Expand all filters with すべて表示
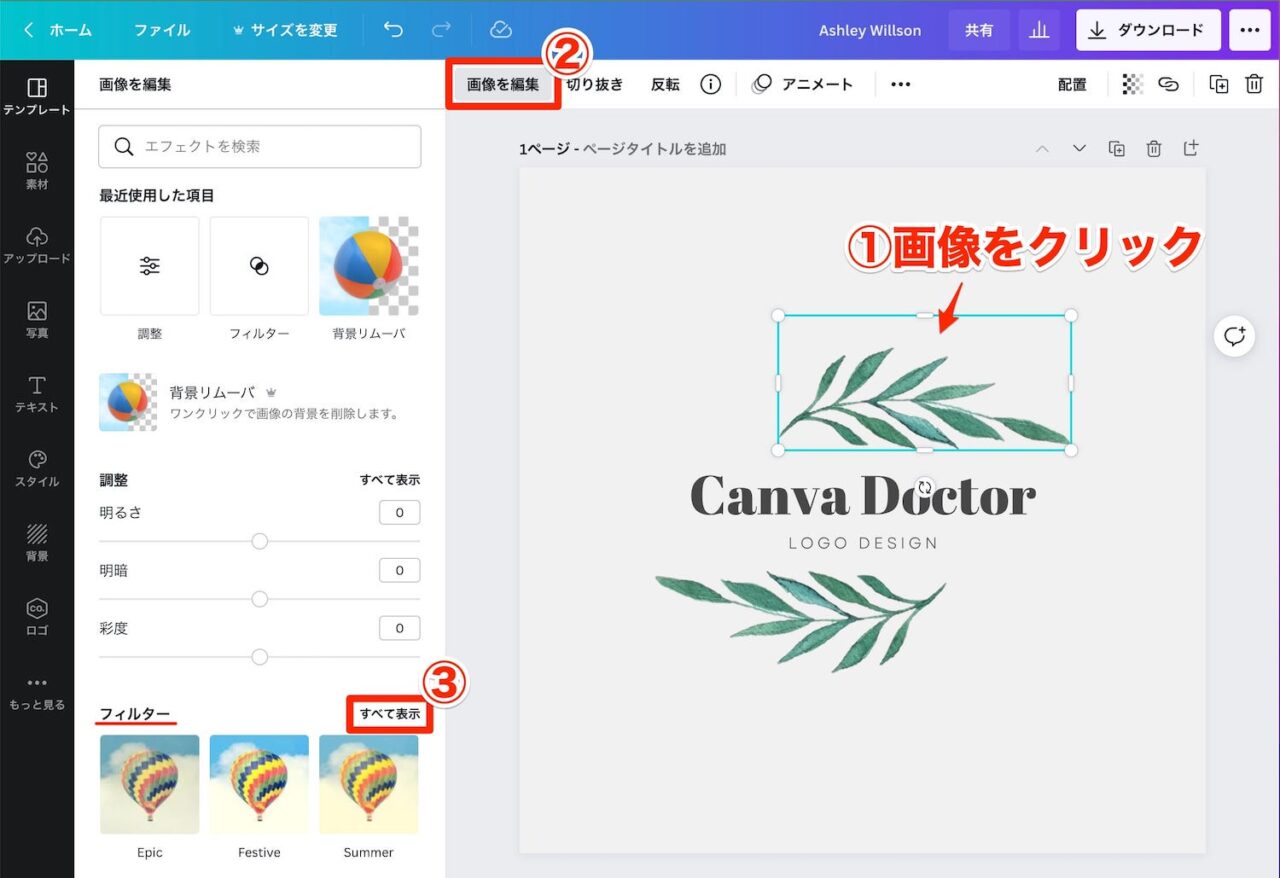This screenshot has height=878, width=1280. coord(390,714)
